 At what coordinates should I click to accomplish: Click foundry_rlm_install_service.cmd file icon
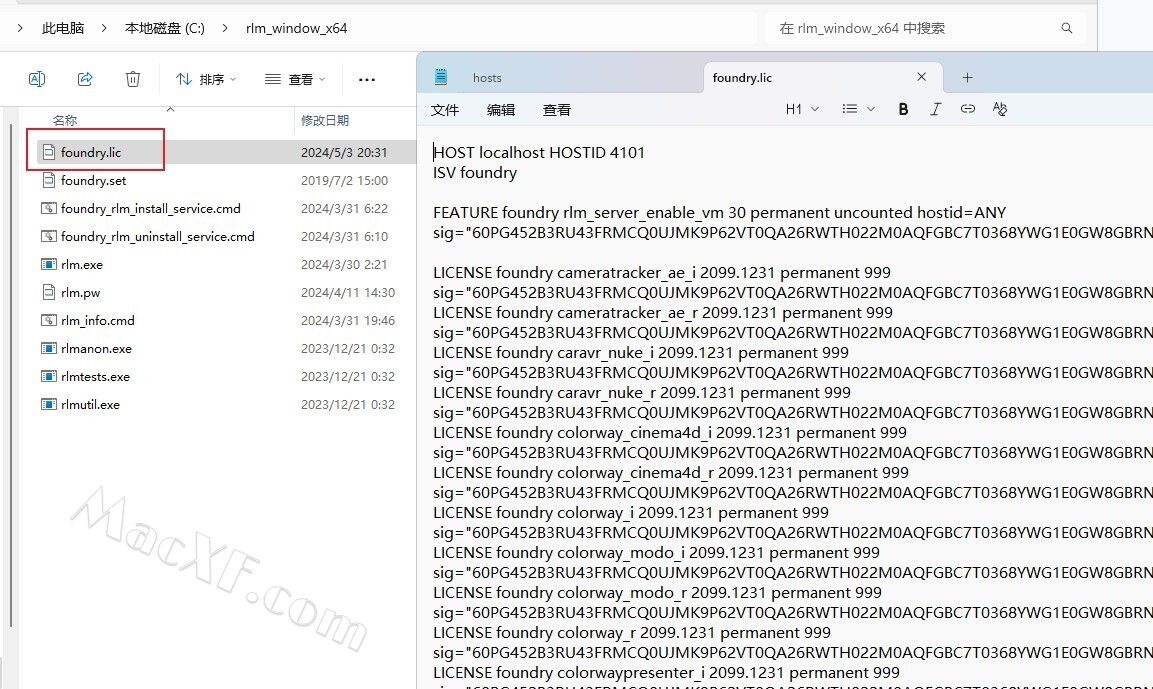[x=49, y=208]
